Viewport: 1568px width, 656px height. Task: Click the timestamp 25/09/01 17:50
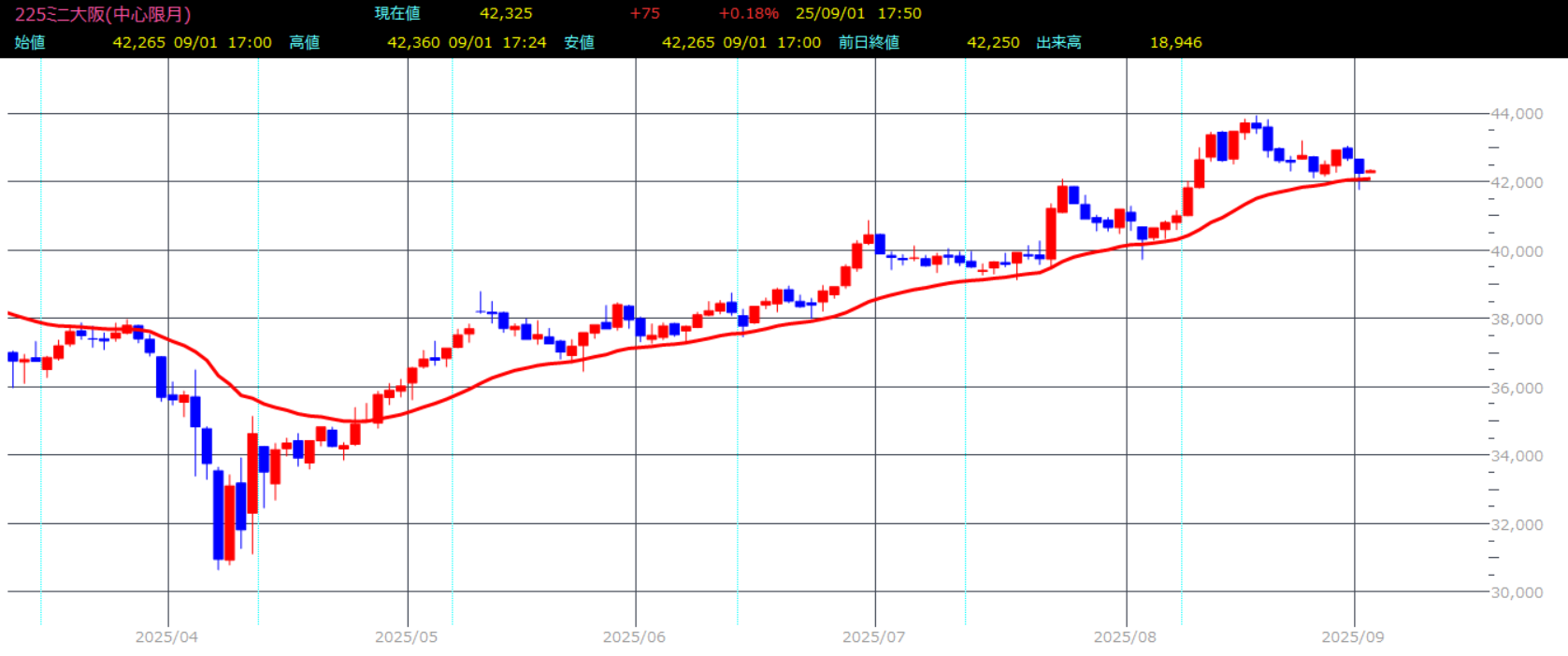(858, 14)
